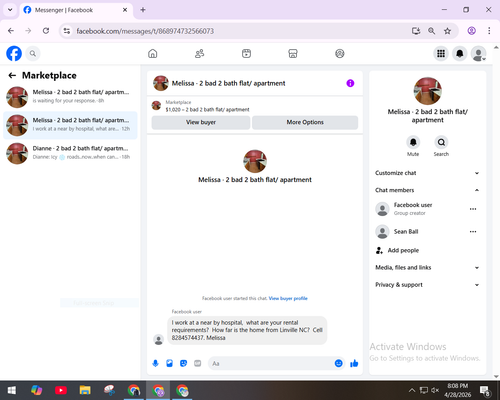Open taskbar clock showing 8:08 PM
The width and height of the screenshot is (500, 400).
457,390
